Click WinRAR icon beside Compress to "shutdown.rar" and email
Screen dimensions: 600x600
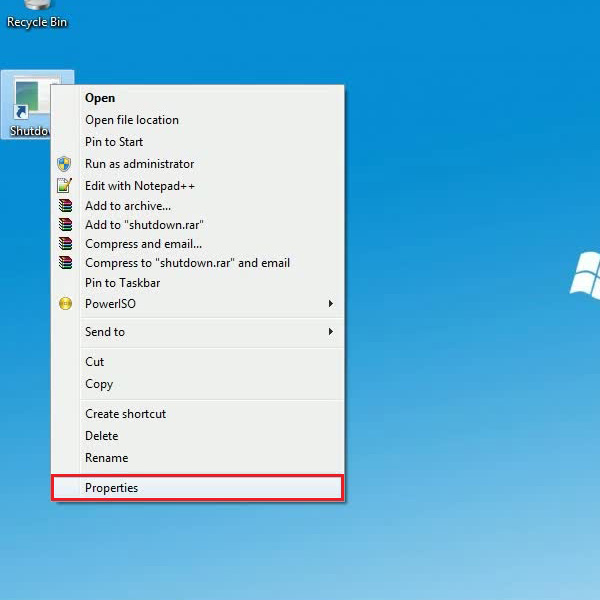[65, 263]
